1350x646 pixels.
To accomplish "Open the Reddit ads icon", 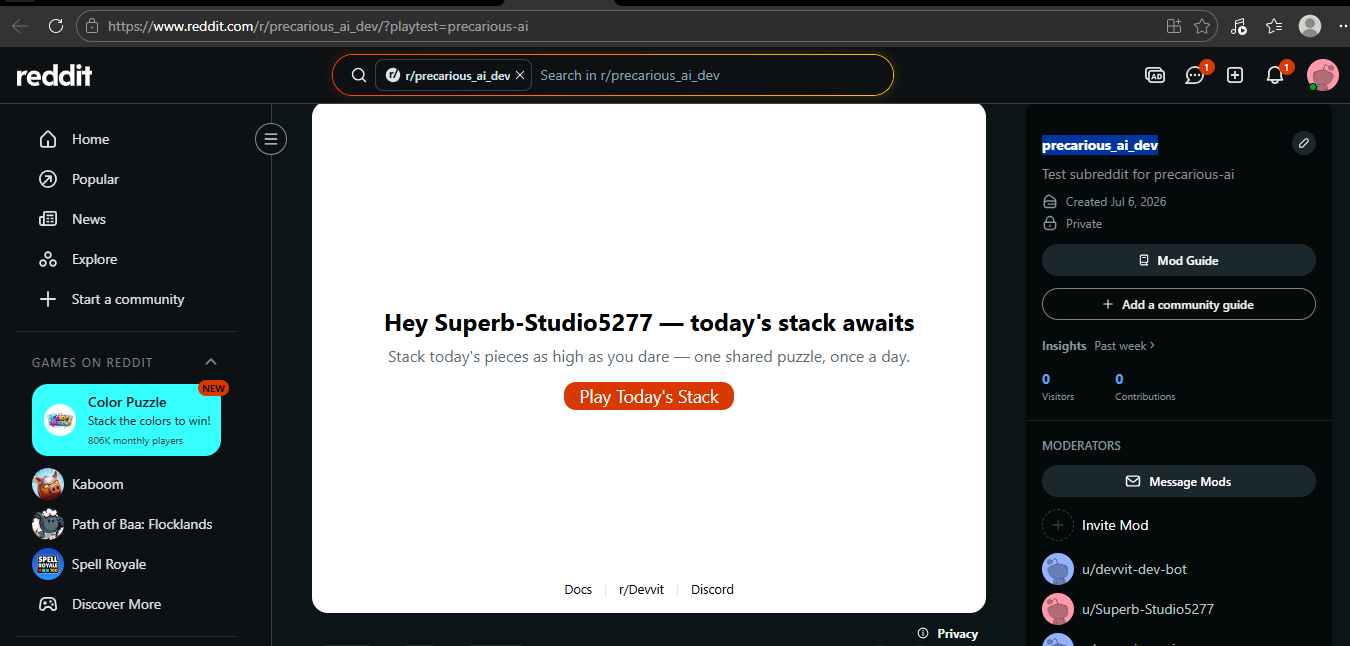I will point(1155,75).
